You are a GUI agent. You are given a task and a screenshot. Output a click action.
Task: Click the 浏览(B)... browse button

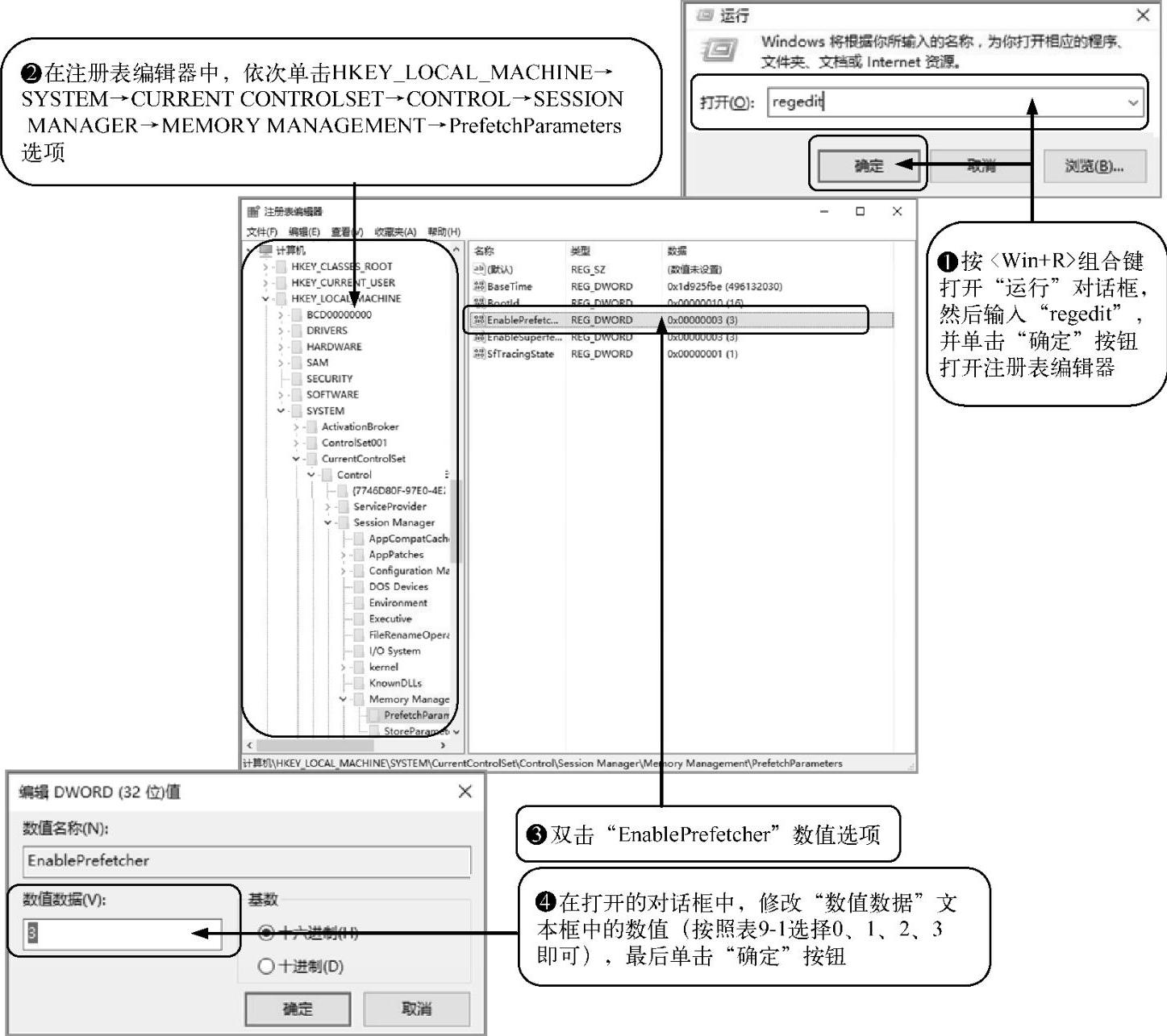1094,166
